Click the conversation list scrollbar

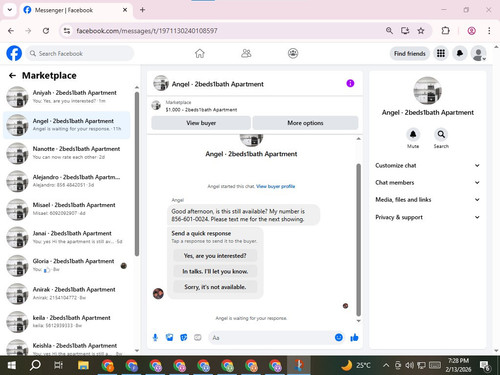click(x=137, y=174)
